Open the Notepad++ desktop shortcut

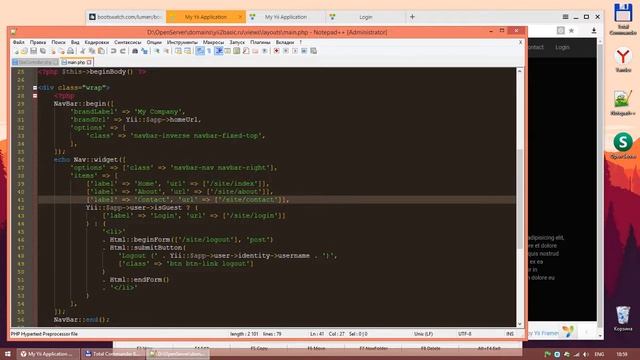point(623,103)
